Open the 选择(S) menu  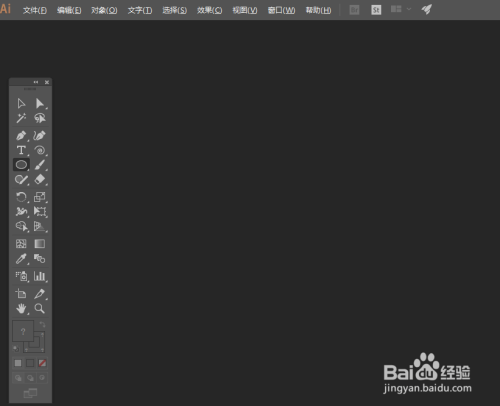175,10
